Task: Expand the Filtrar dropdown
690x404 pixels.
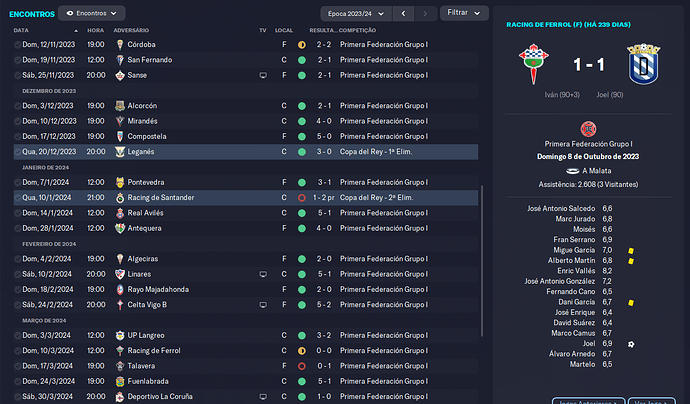Action: [464, 13]
